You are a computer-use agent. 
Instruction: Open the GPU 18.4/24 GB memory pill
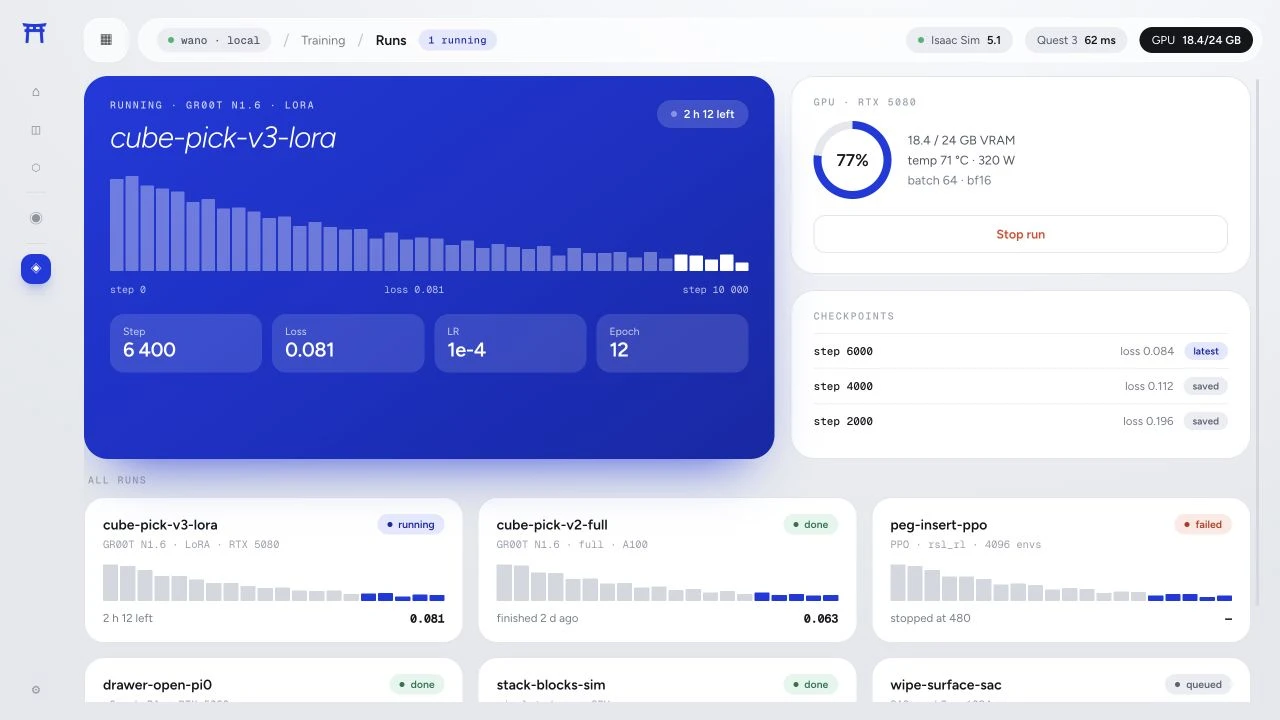pos(1196,40)
